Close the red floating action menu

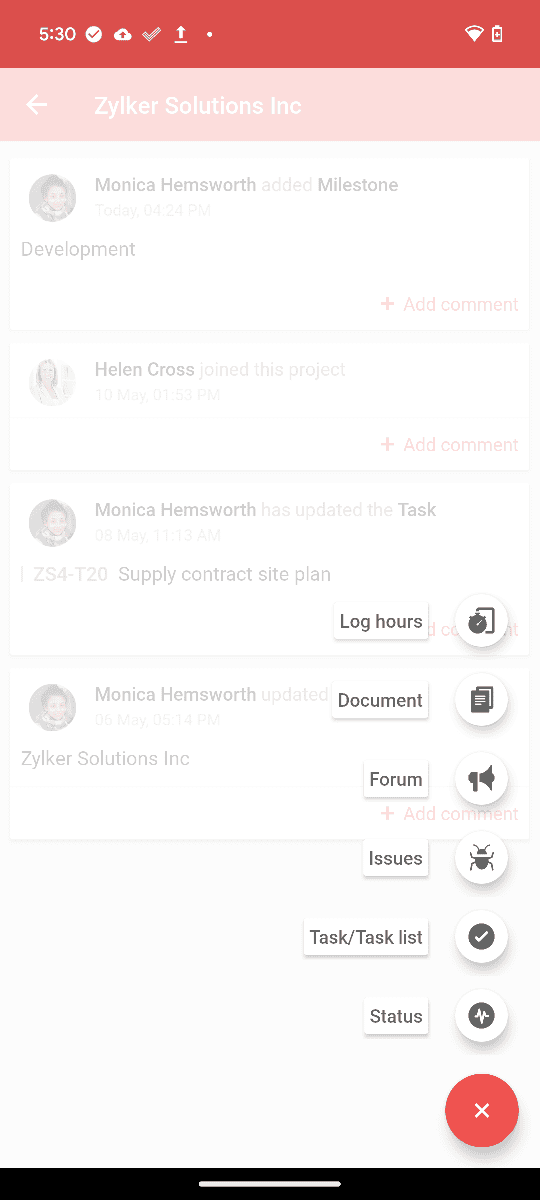pyautogui.click(x=482, y=1110)
